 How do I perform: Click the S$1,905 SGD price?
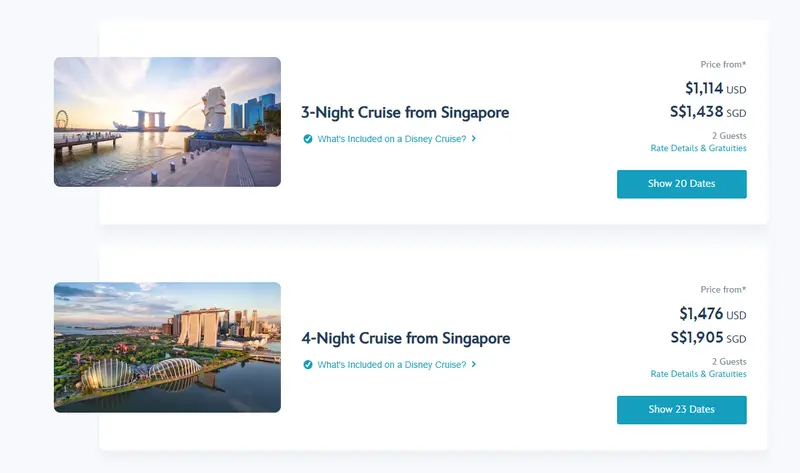709,337
